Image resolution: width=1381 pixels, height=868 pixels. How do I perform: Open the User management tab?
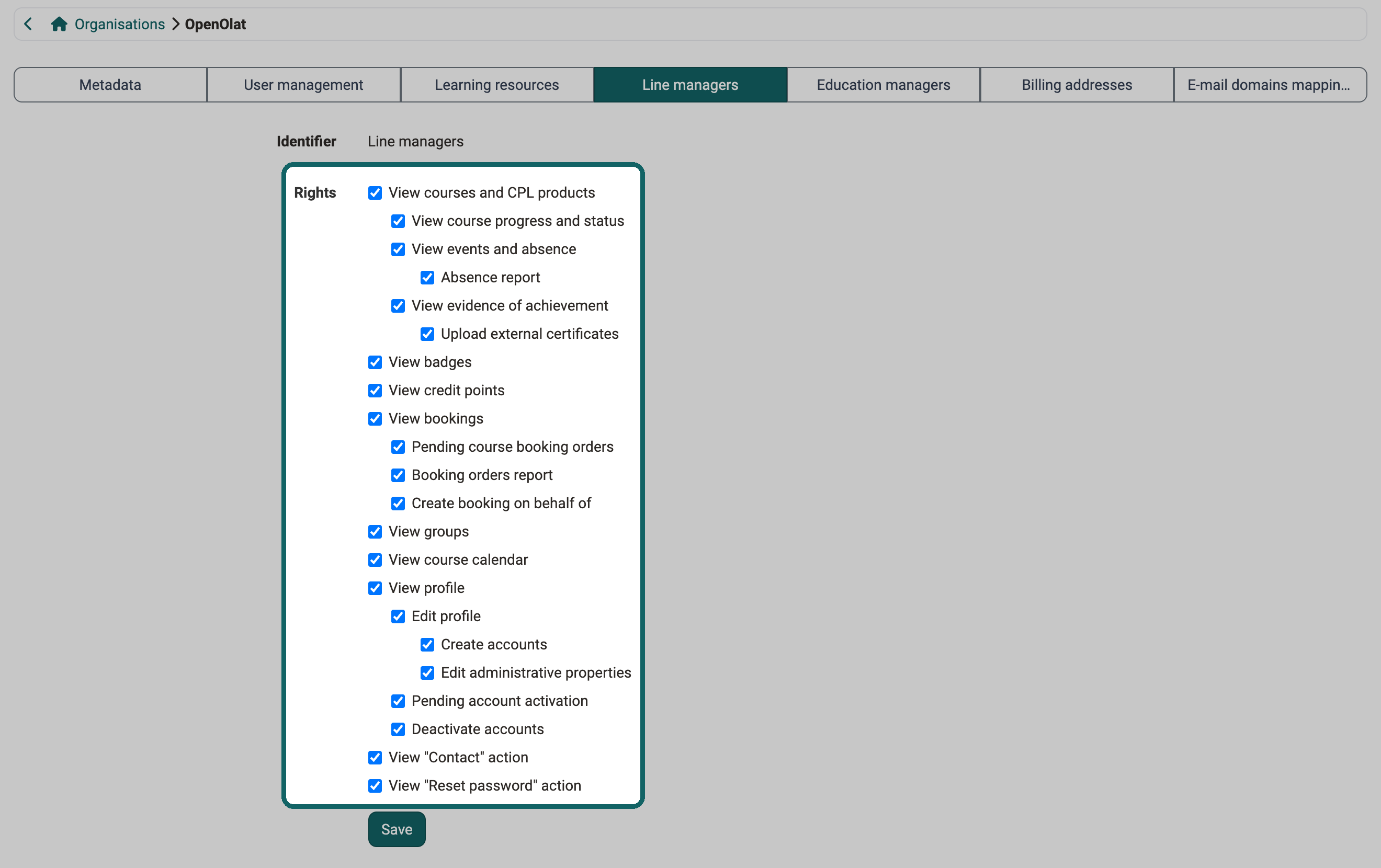point(303,85)
